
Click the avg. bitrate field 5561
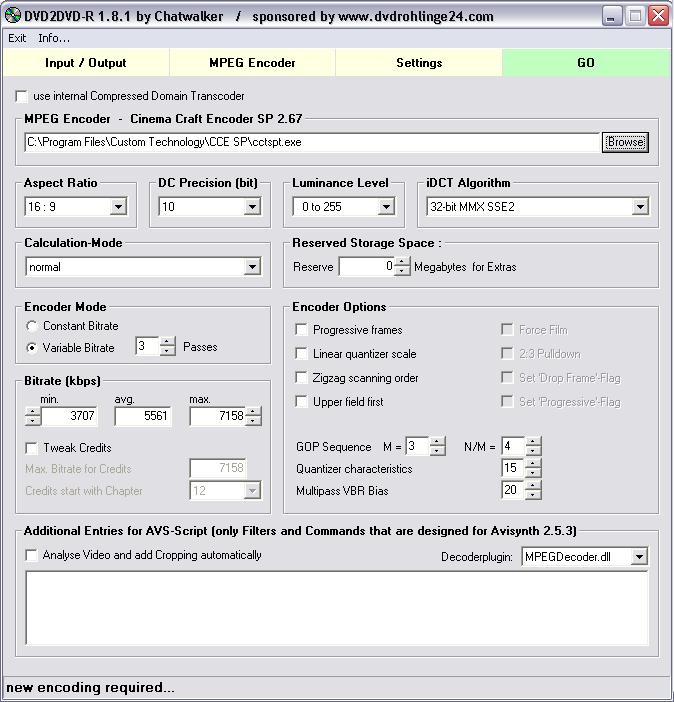(x=143, y=416)
